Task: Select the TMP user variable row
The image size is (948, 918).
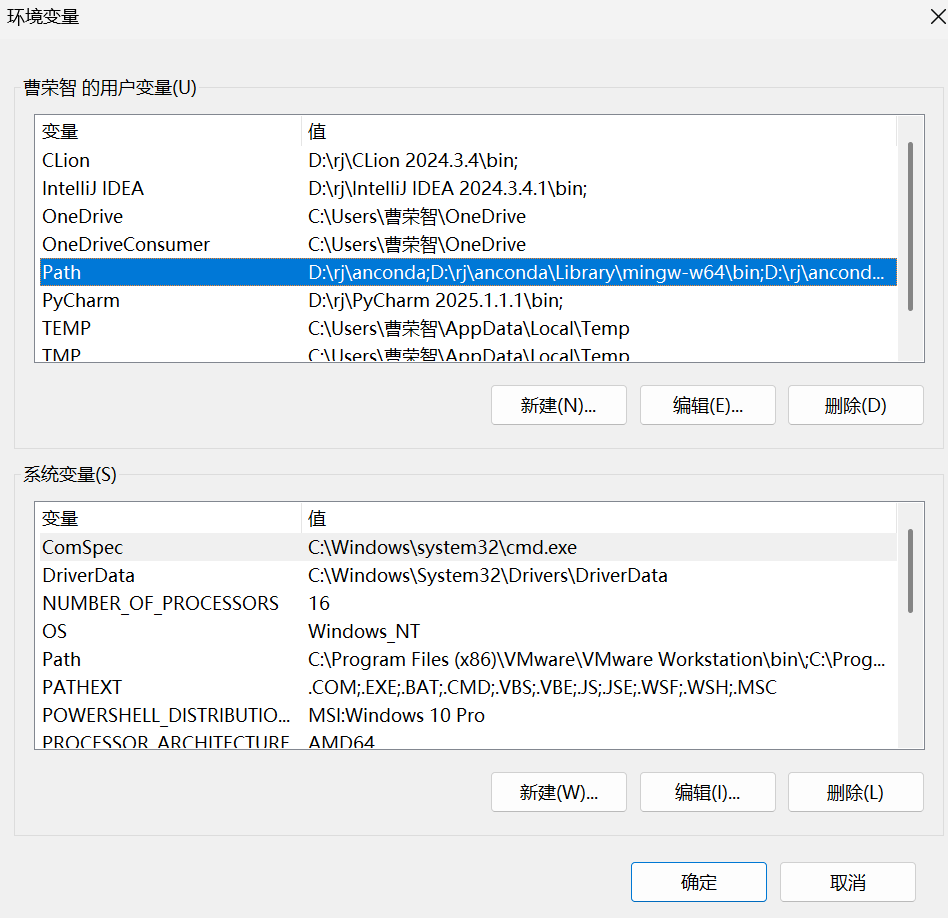Action: [469, 353]
